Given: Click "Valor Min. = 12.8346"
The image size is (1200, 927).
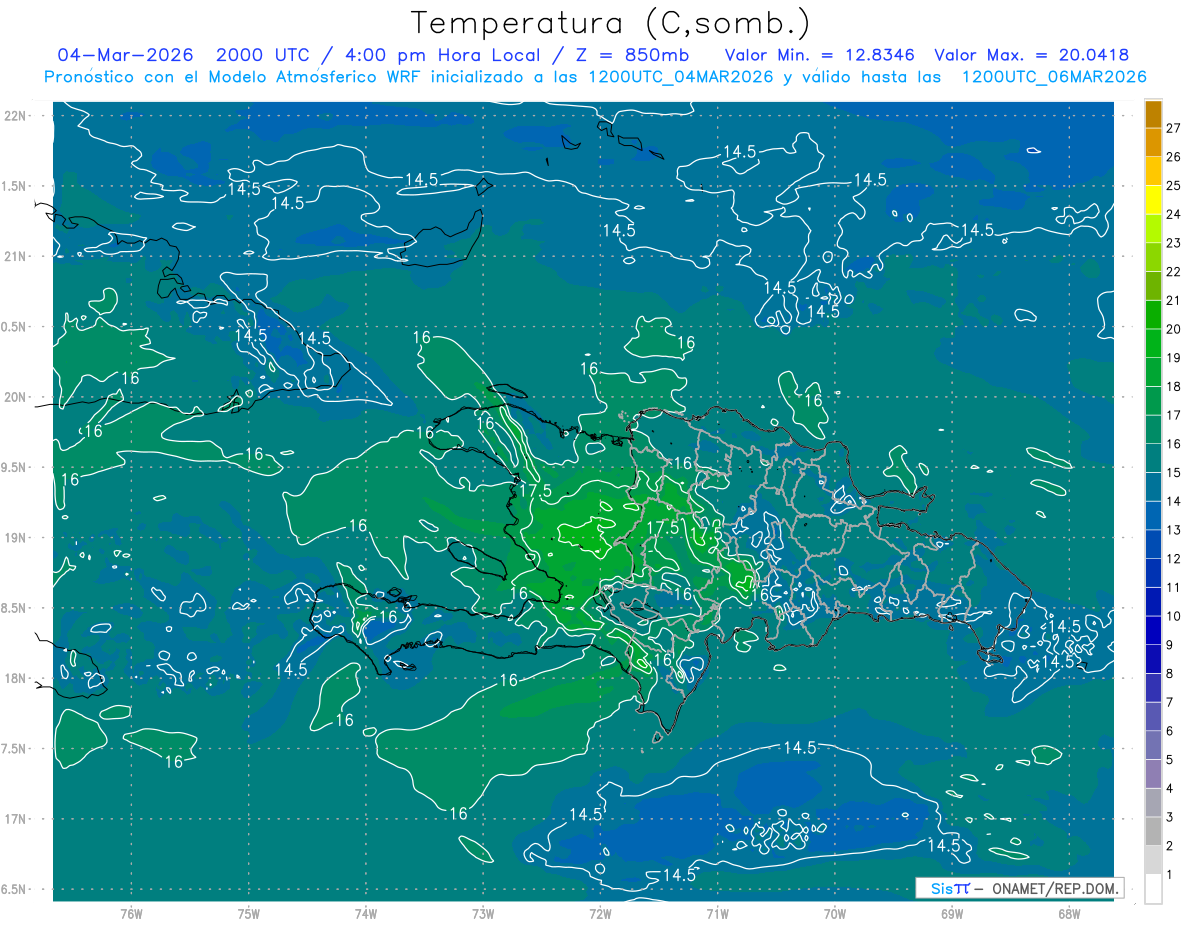Looking at the screenshot, I should [x=821, y=55].
